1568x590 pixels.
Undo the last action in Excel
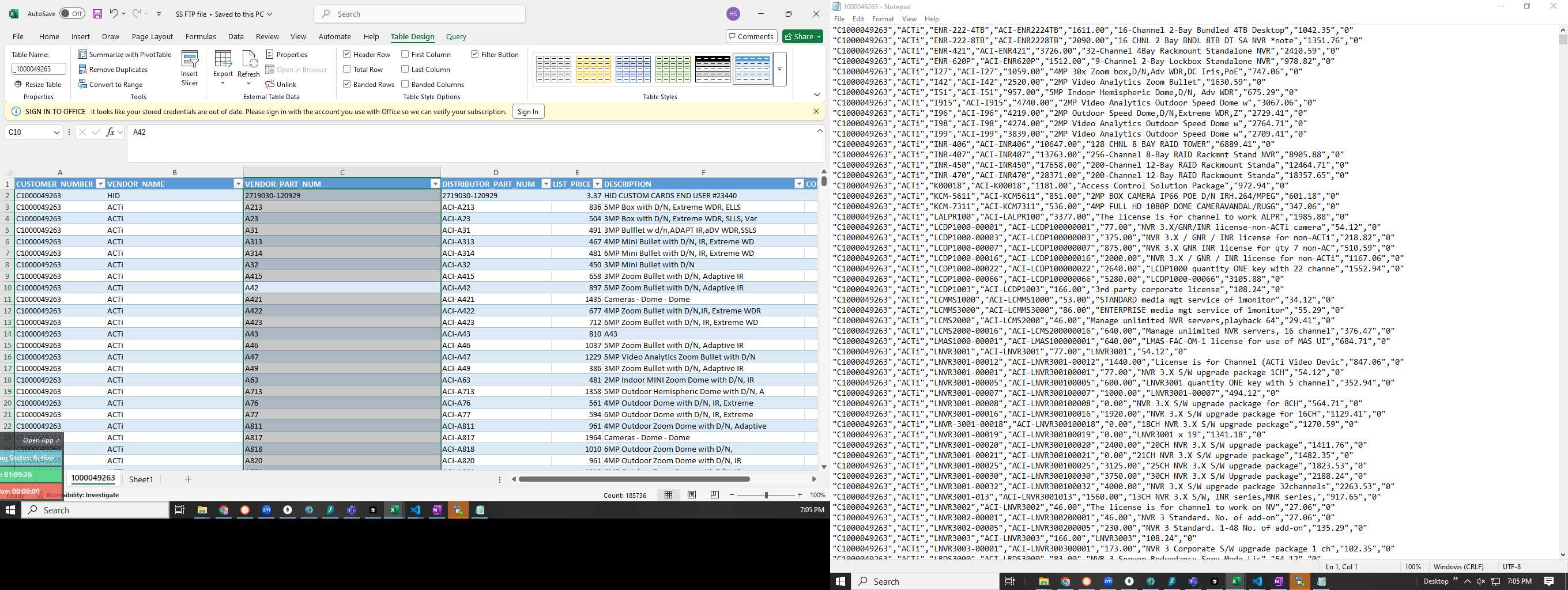[114, 13]
